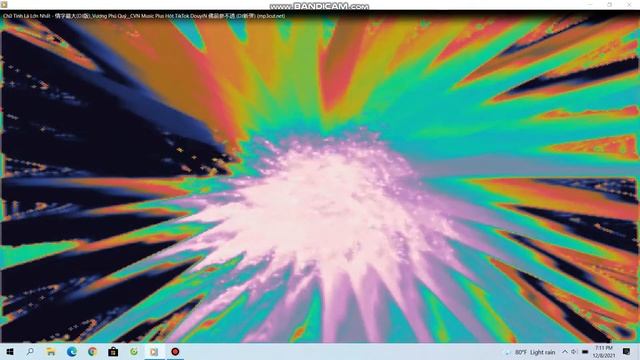Restore down the media player window
Viewport: 640px width, 360px height.
coord(609,4)
